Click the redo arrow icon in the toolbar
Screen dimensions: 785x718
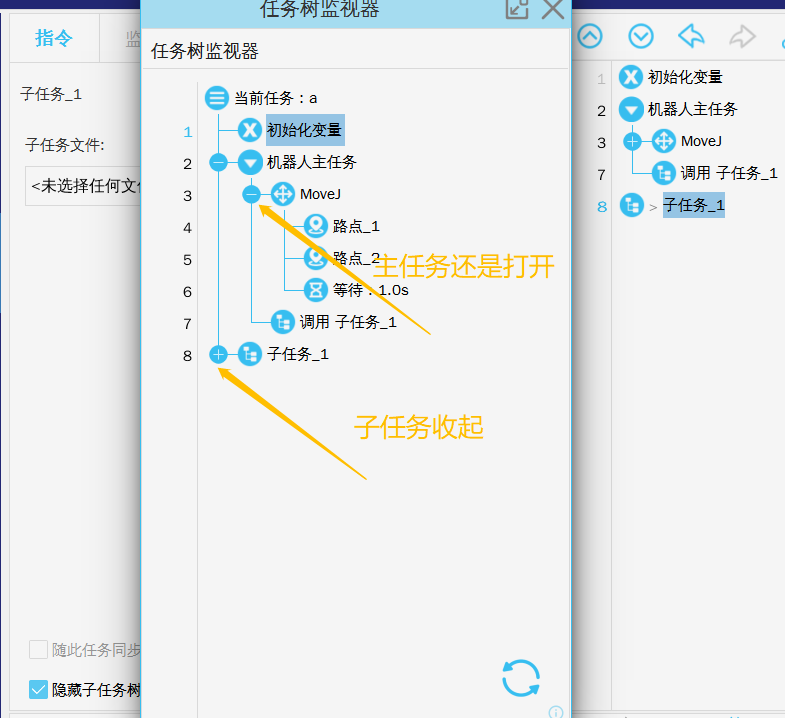pos(742,37)
